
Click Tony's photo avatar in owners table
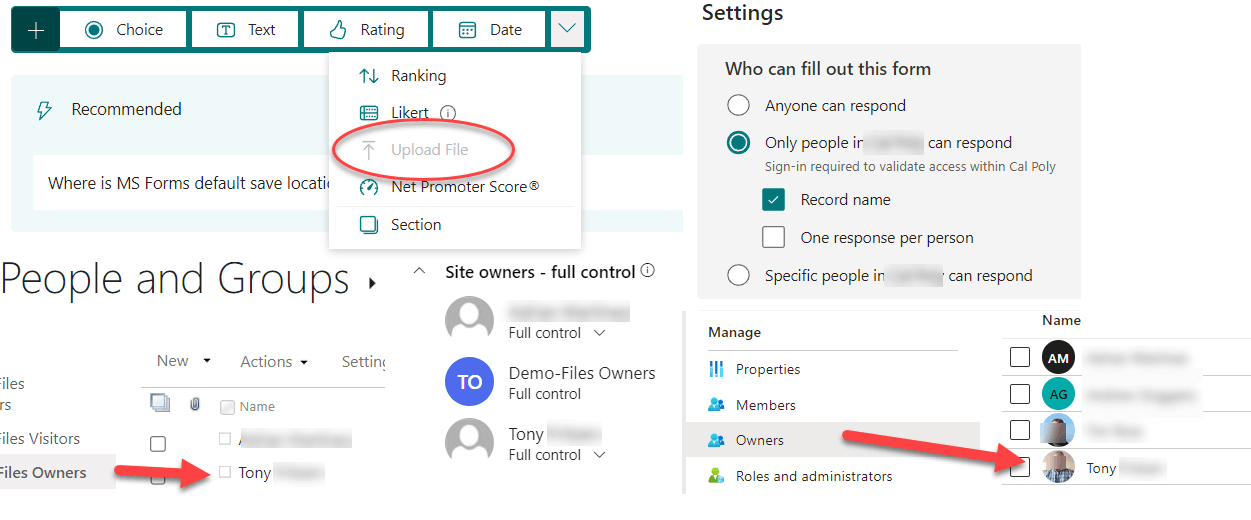(x=1059, y=467)
